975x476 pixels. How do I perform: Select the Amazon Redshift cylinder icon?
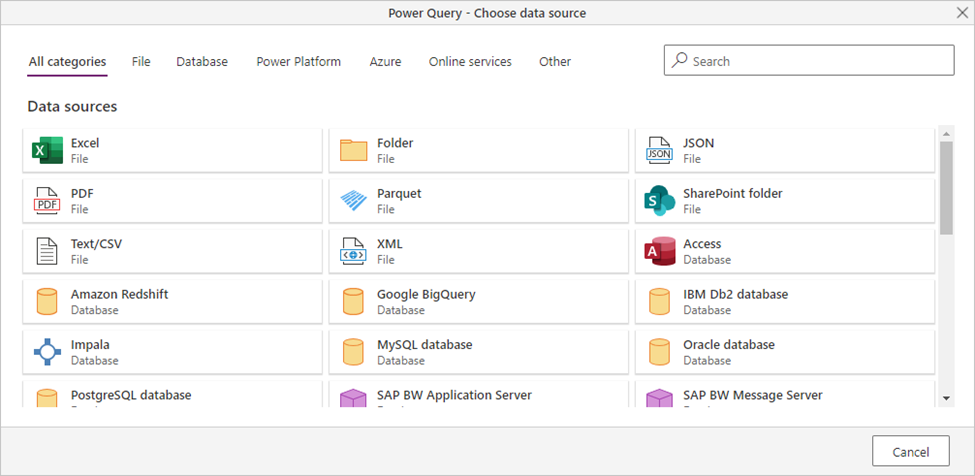point(47,301)
